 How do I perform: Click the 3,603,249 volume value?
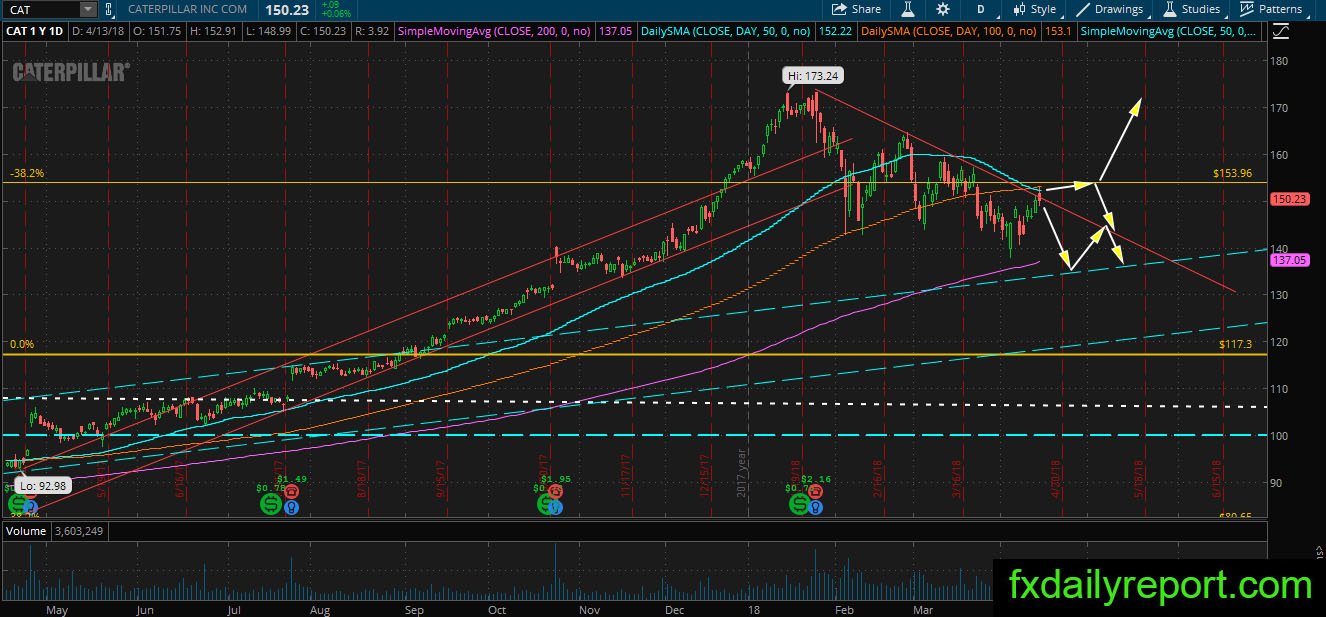(79, 531)
